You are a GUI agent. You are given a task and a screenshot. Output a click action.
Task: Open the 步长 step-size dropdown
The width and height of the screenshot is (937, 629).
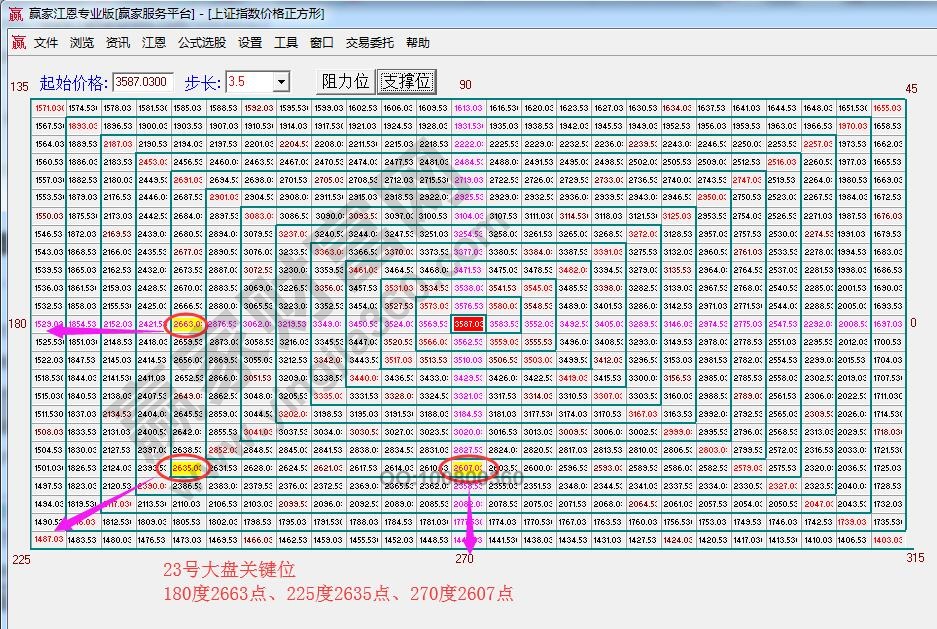pos(281,81)
